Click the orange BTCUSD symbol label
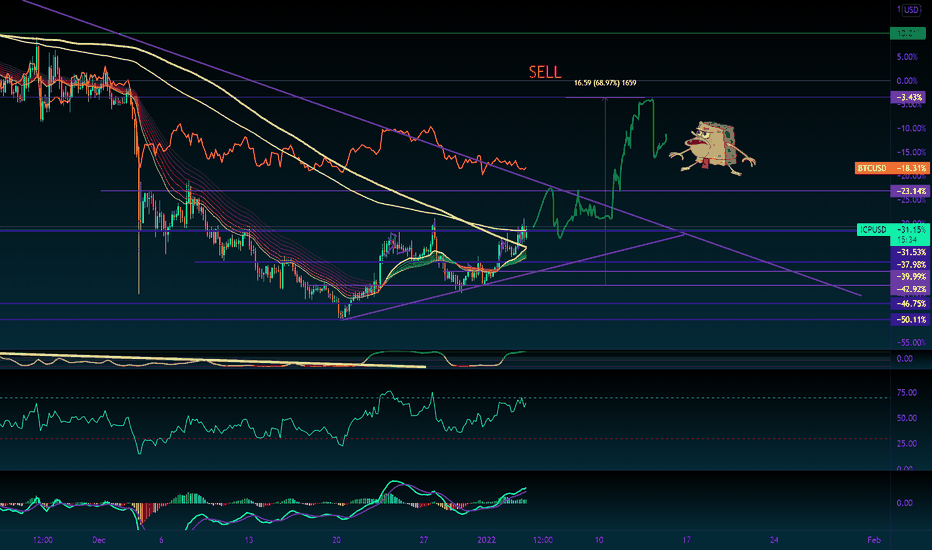 tap(872, 168)
